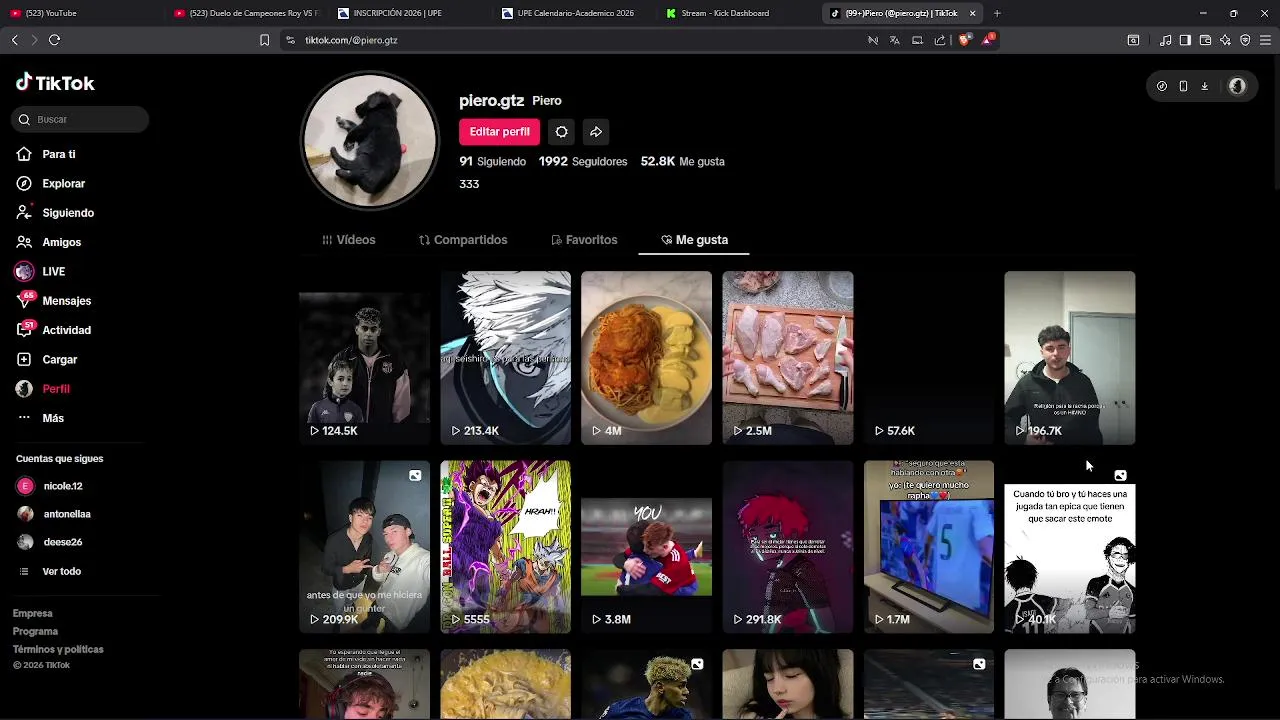Open the video with 196.7K views
This screenshot has width=1280, height=720.
coord(1069,358)
